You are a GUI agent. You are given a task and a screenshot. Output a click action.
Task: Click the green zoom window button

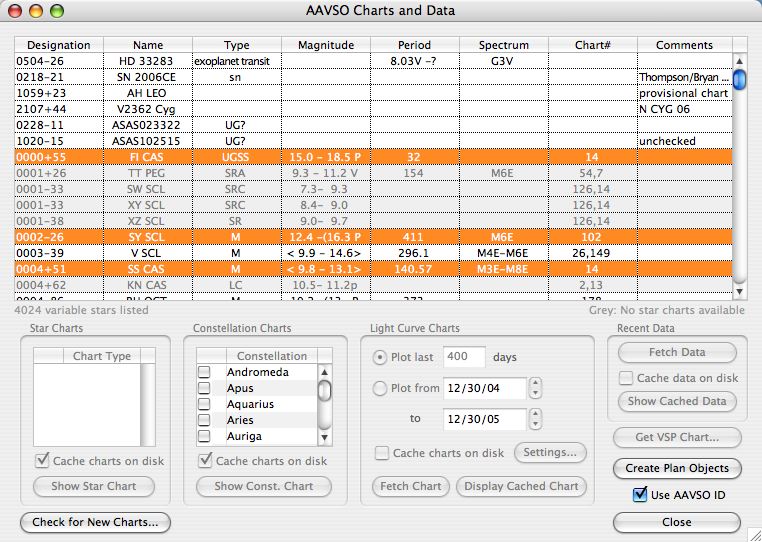(57, 11)
